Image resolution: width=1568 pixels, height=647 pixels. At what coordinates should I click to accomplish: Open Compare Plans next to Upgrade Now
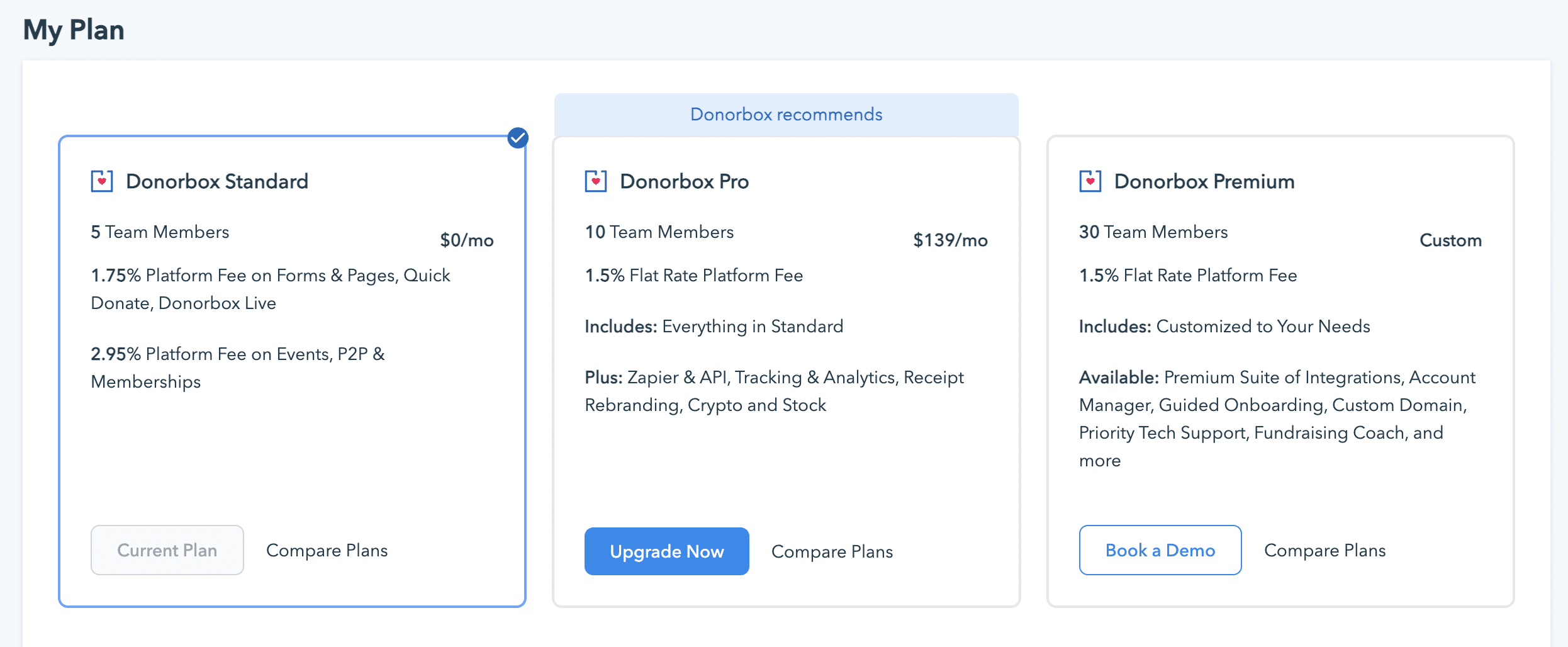832,551
